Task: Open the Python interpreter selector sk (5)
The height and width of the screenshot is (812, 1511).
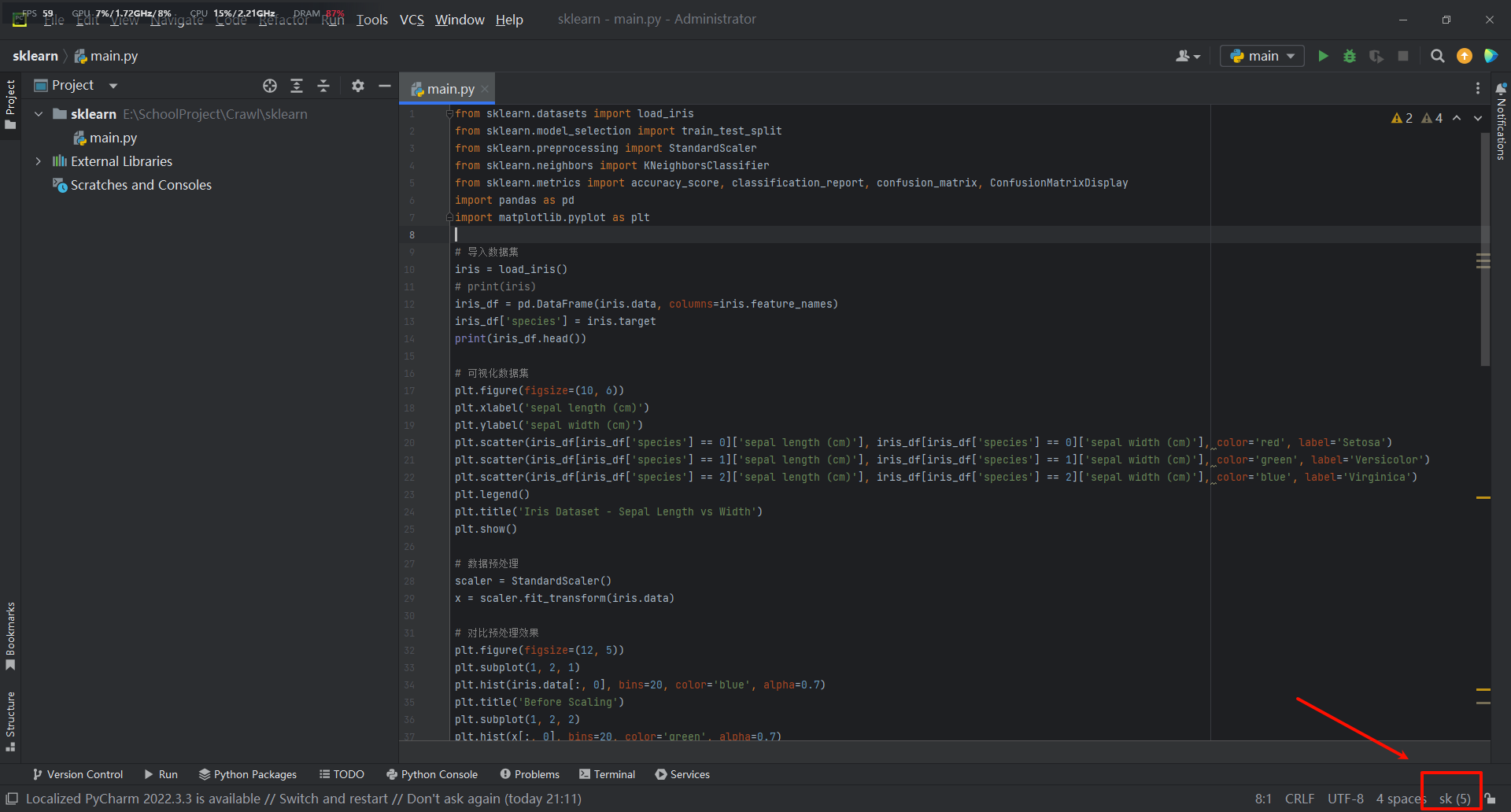Action: [x=1454, y=799]
